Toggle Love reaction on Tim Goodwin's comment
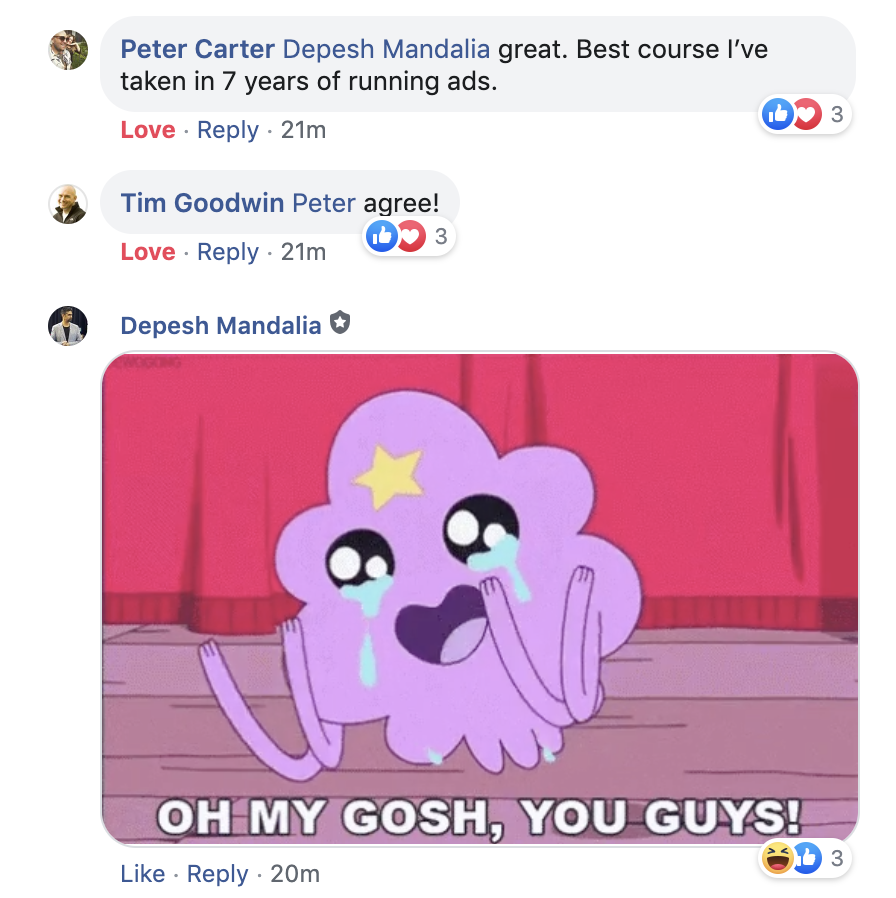Screen dimensions: 896x898 [x=148, y=252]
